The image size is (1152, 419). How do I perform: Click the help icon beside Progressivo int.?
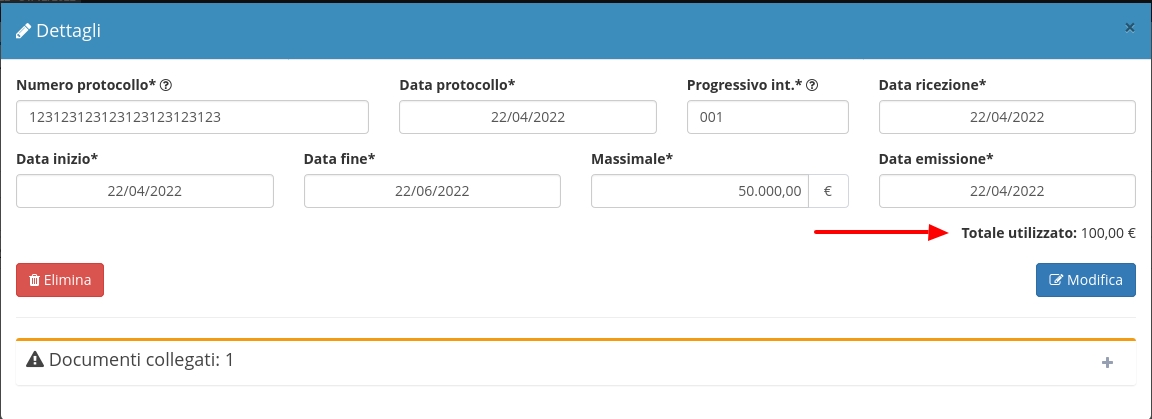click(813, 85)
